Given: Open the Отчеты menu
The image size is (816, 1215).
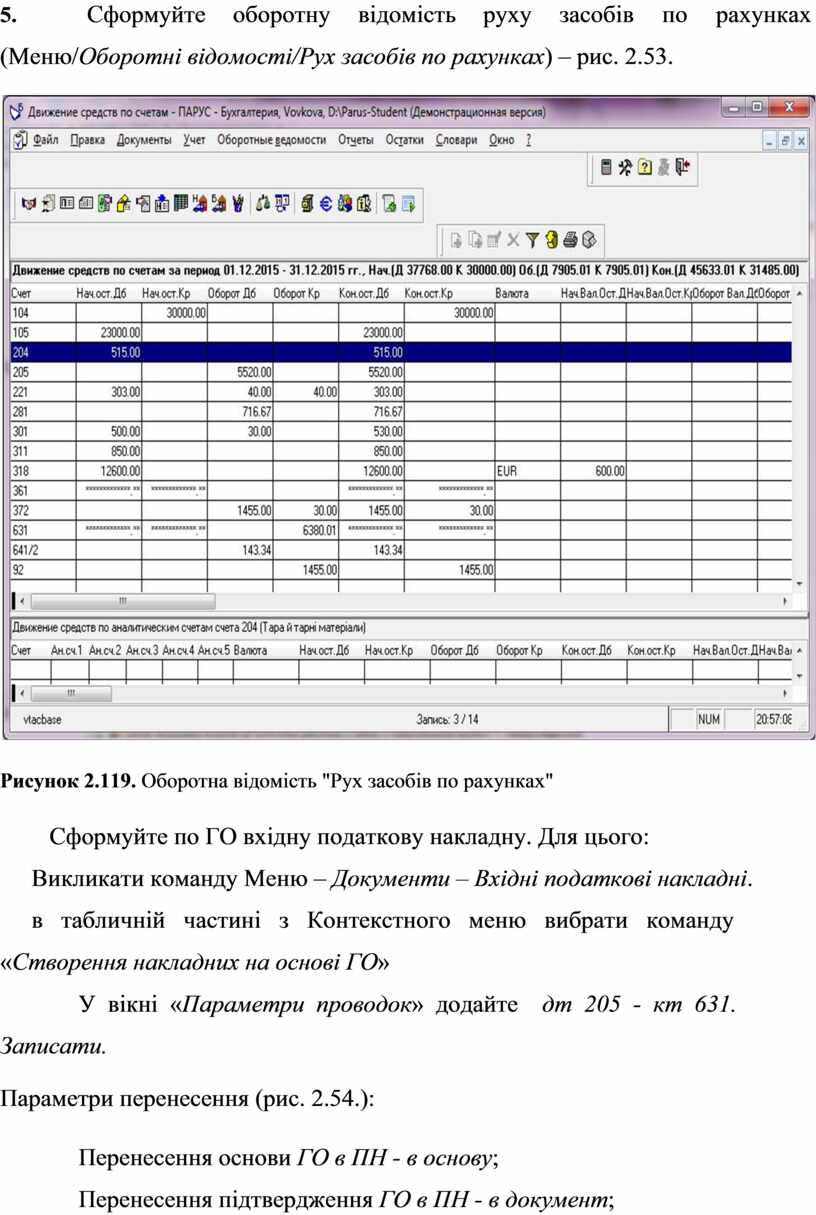Looking at the screenshot, I should pos(356,140).
